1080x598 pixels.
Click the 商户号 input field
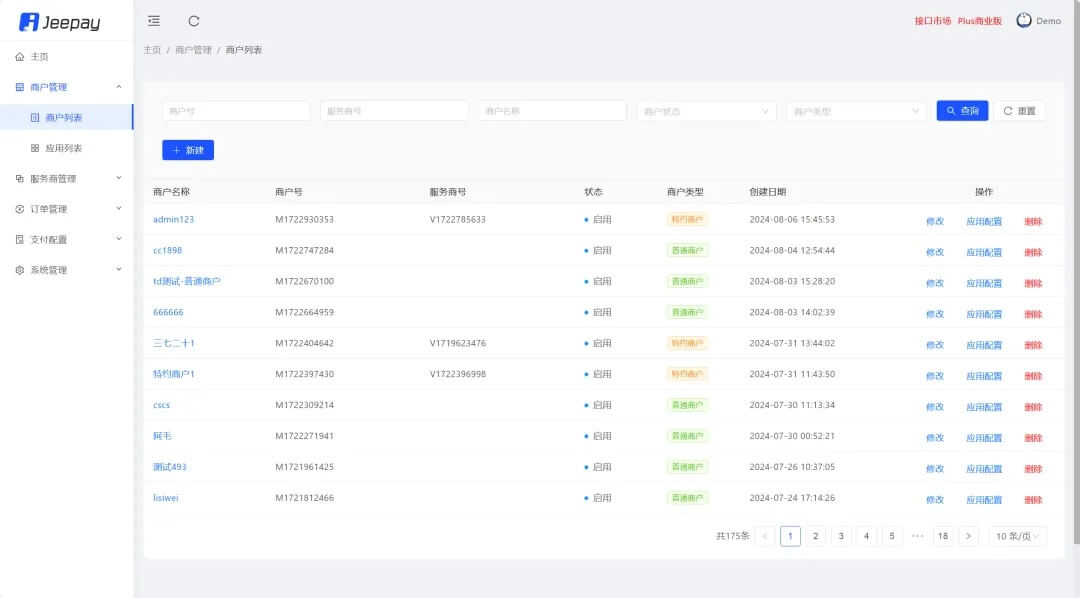pos(236,111)
